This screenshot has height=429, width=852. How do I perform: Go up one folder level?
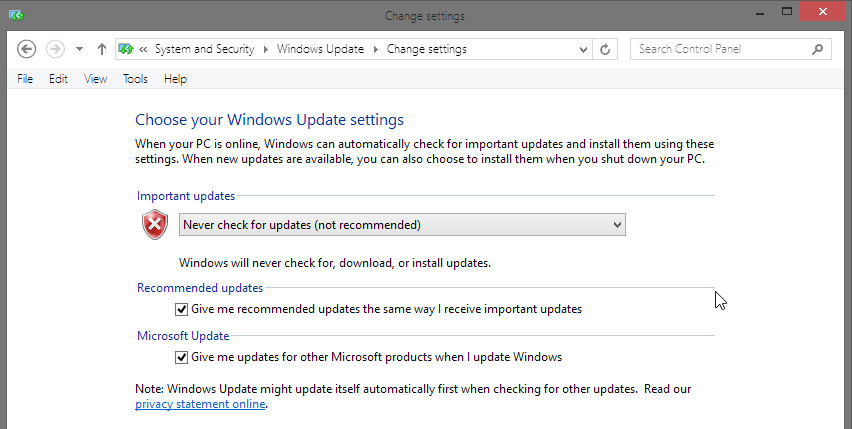(x=102, y=49)
